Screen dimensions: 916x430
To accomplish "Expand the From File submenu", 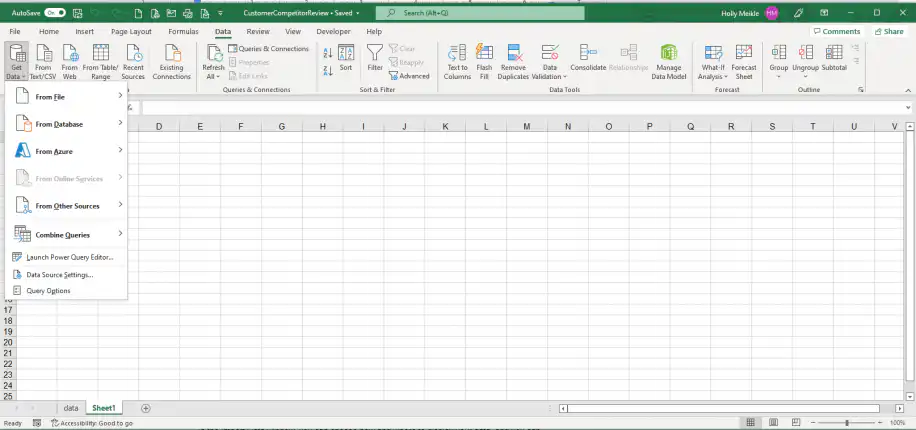I will click(x=66, y=96).
